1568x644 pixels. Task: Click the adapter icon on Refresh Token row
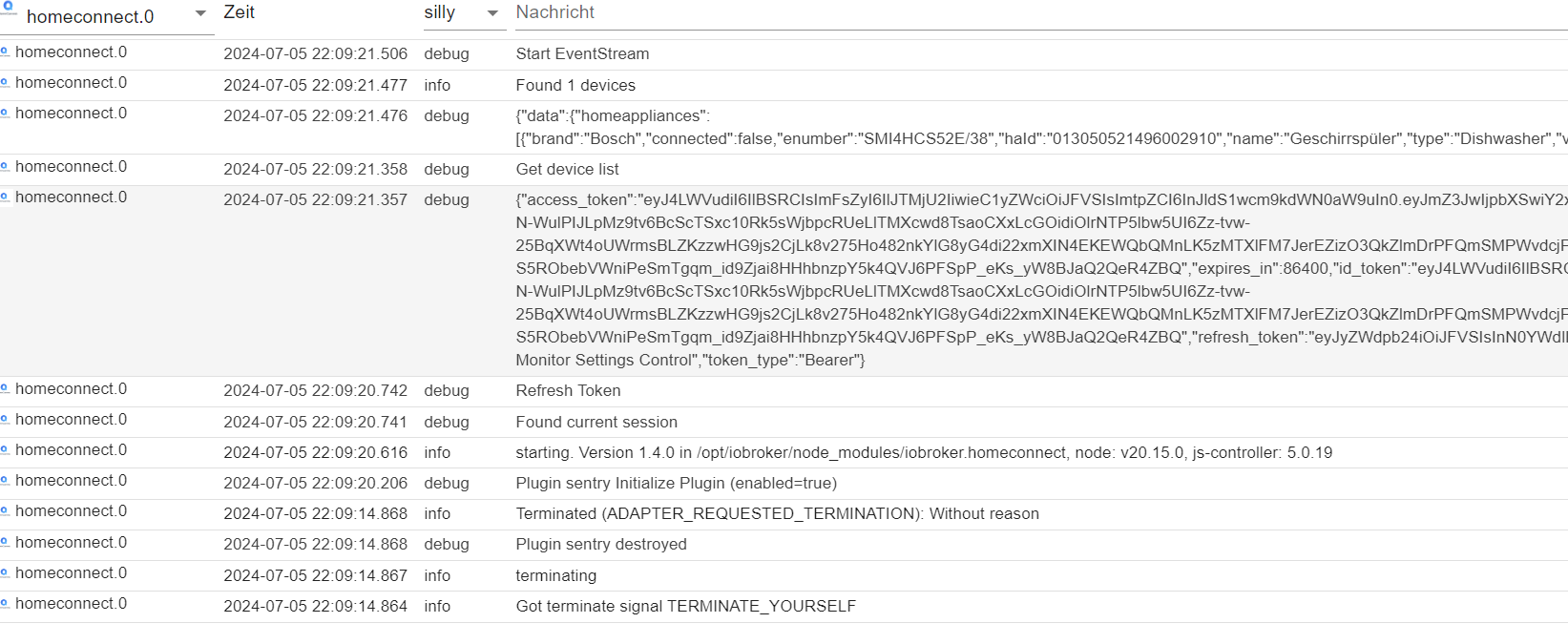(x=5, y=389)
